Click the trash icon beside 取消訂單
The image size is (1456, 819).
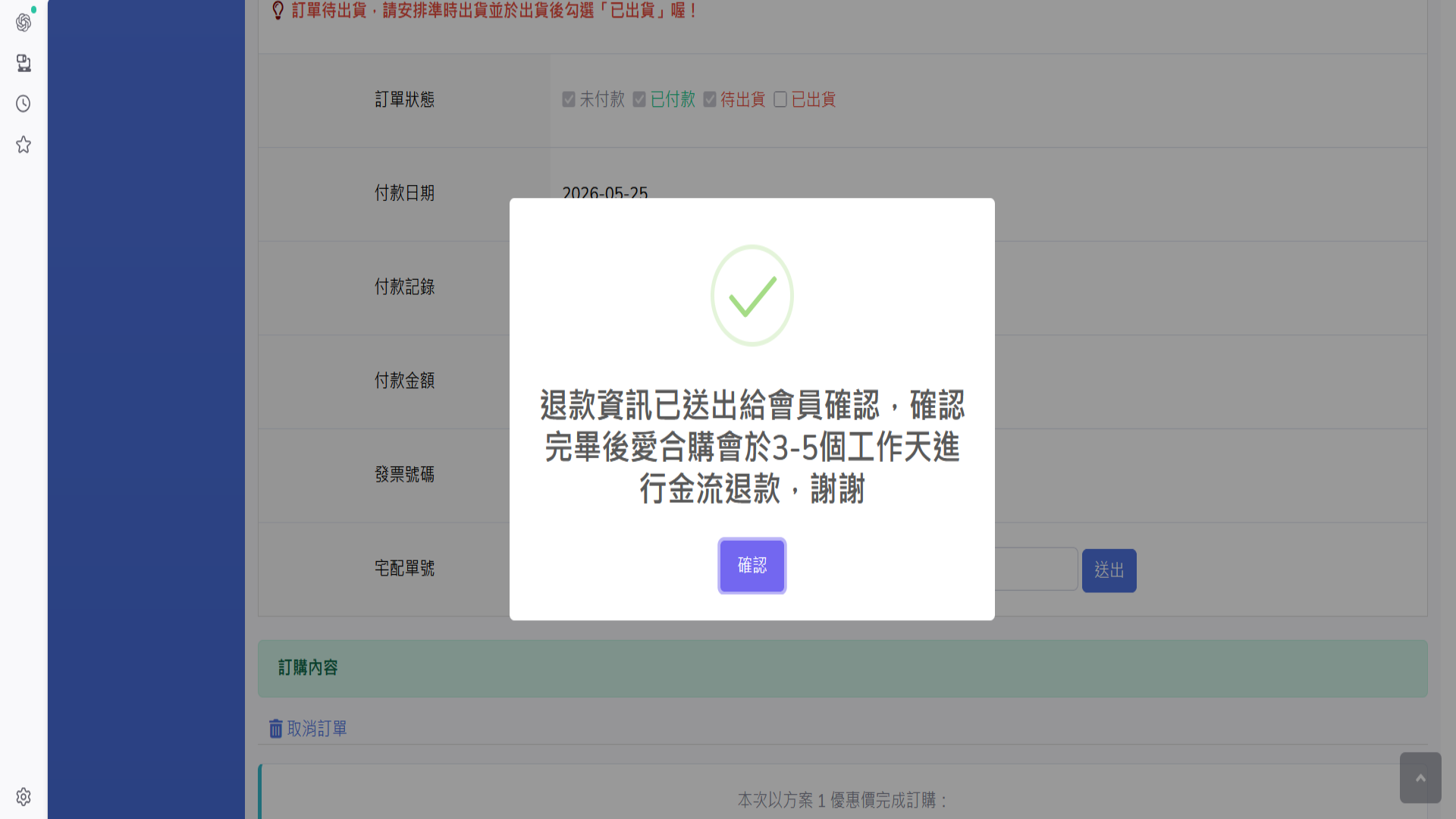pyautogui.click(x=275, y=729)
